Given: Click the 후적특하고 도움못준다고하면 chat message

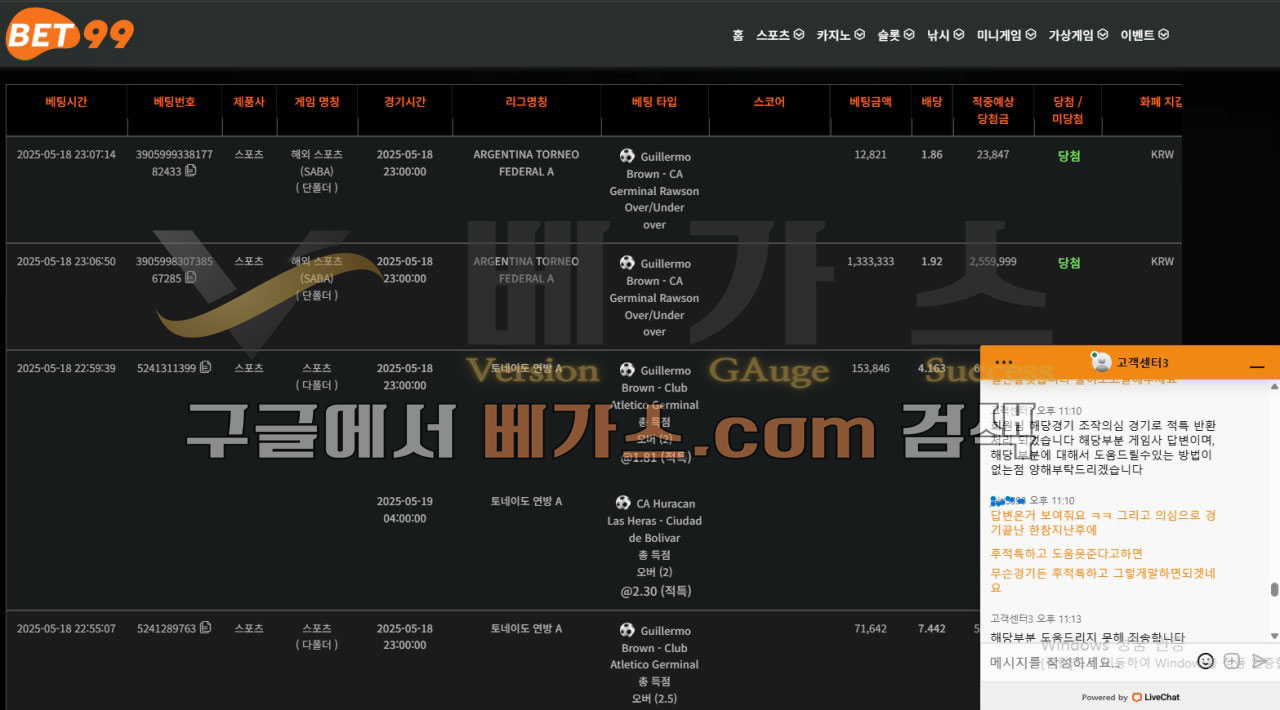Looking at the screenshot, I should (1066, 553).
